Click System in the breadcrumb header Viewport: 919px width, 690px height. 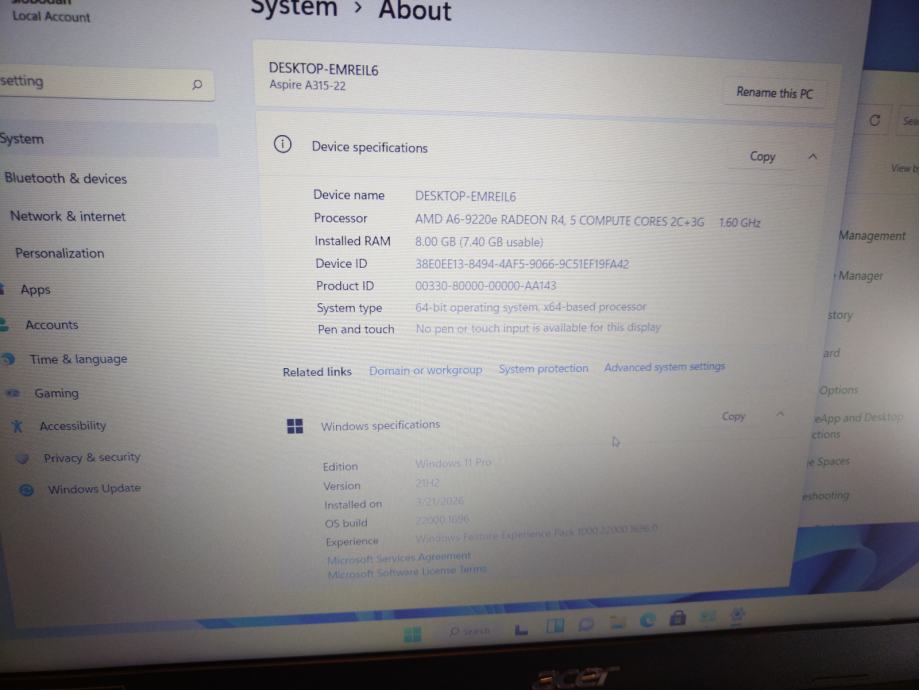click(x=294, y=8)
